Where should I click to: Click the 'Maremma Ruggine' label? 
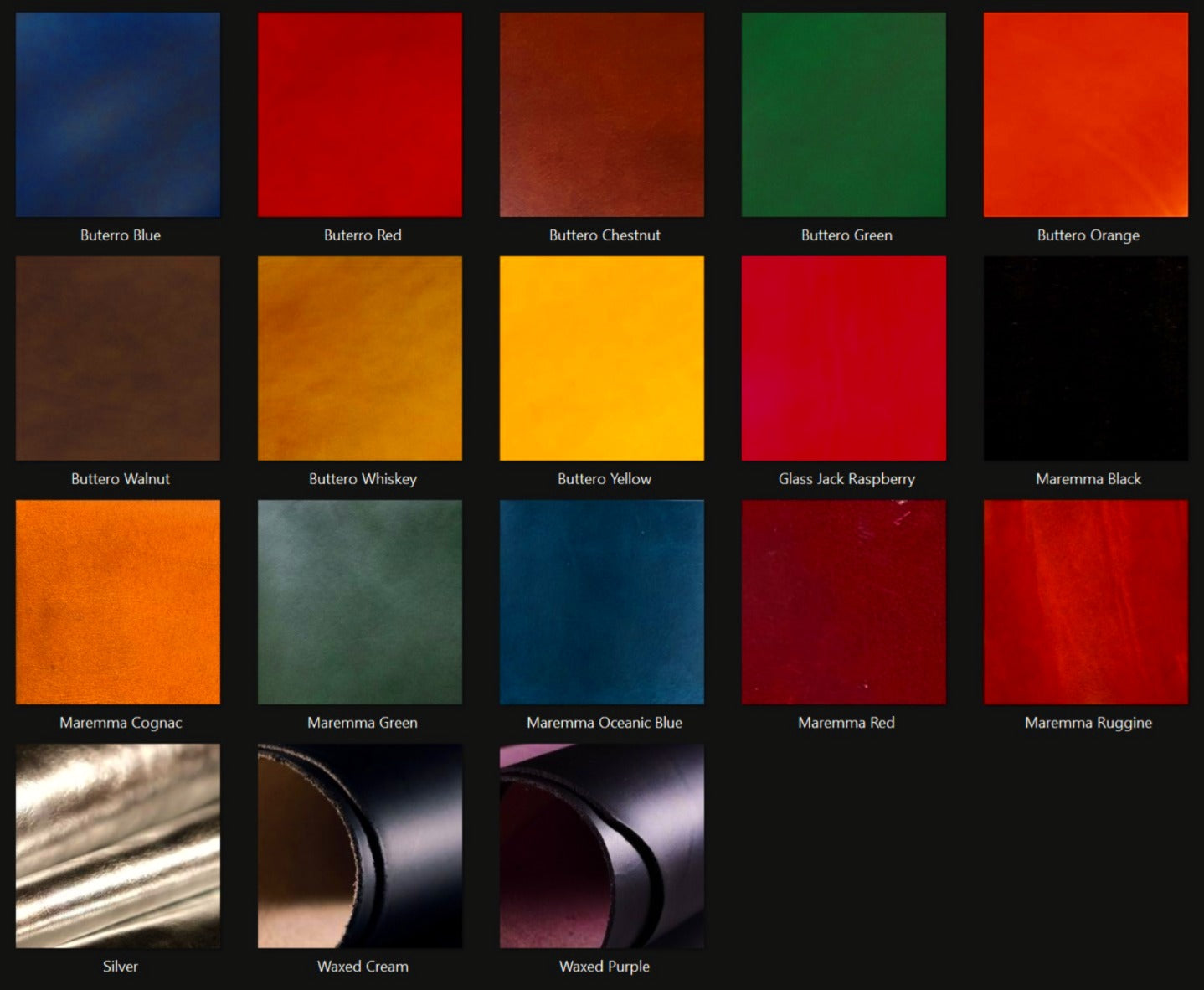tap(1088, 724)
